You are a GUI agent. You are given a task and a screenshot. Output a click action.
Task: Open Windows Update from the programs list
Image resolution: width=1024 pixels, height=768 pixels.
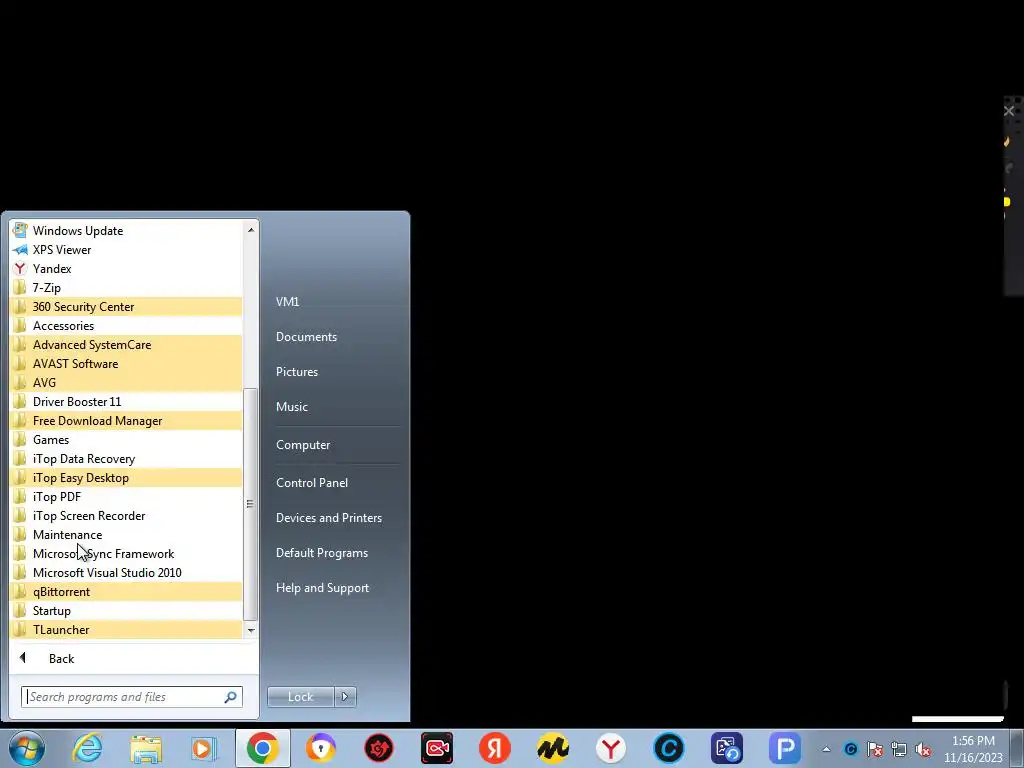(x=126, y=231)
